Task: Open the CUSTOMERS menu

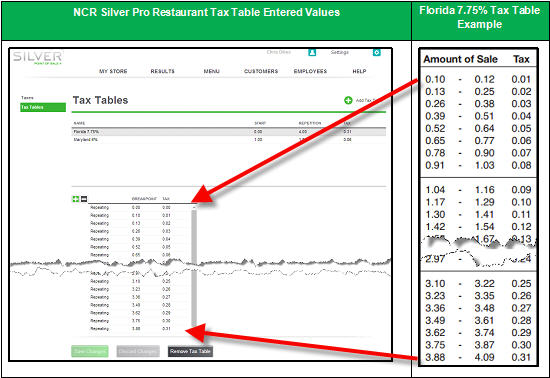Action: click(x=261, y=71)
